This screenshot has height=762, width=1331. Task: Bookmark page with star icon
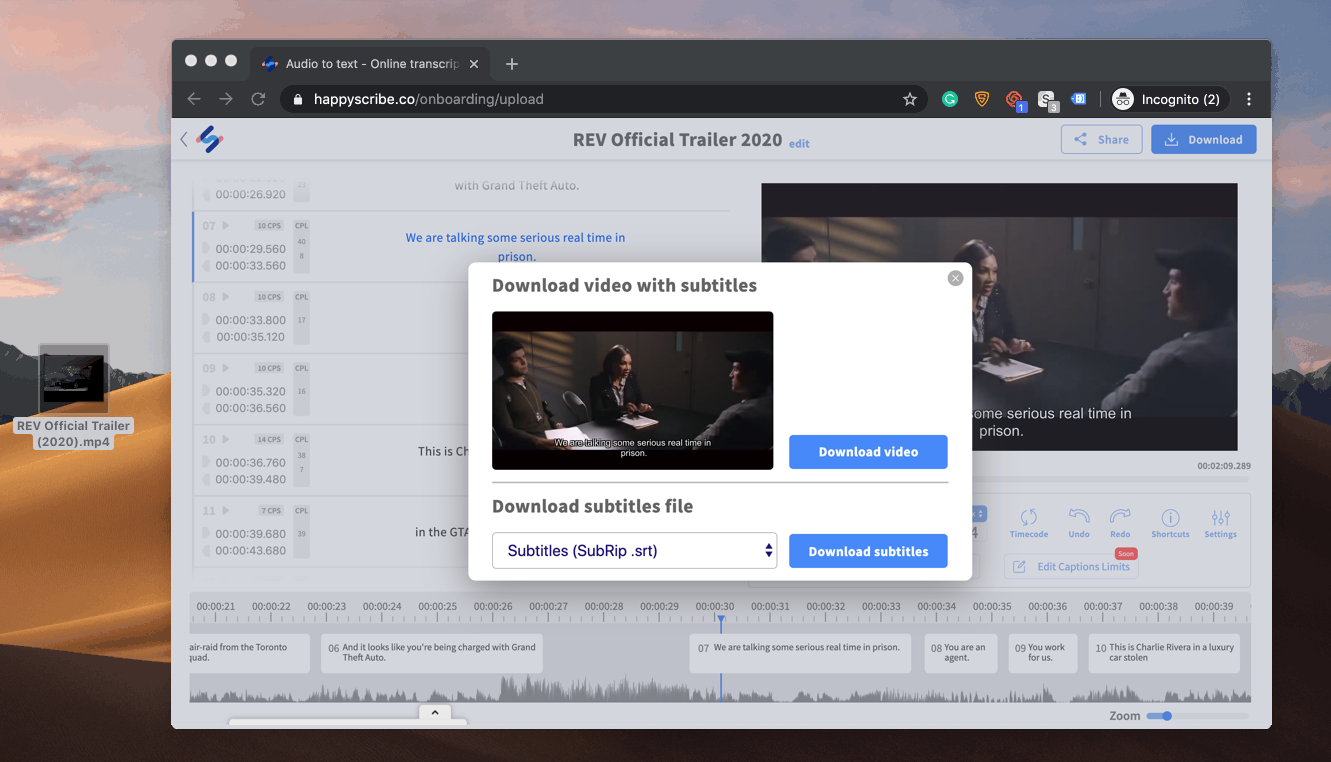910,99
